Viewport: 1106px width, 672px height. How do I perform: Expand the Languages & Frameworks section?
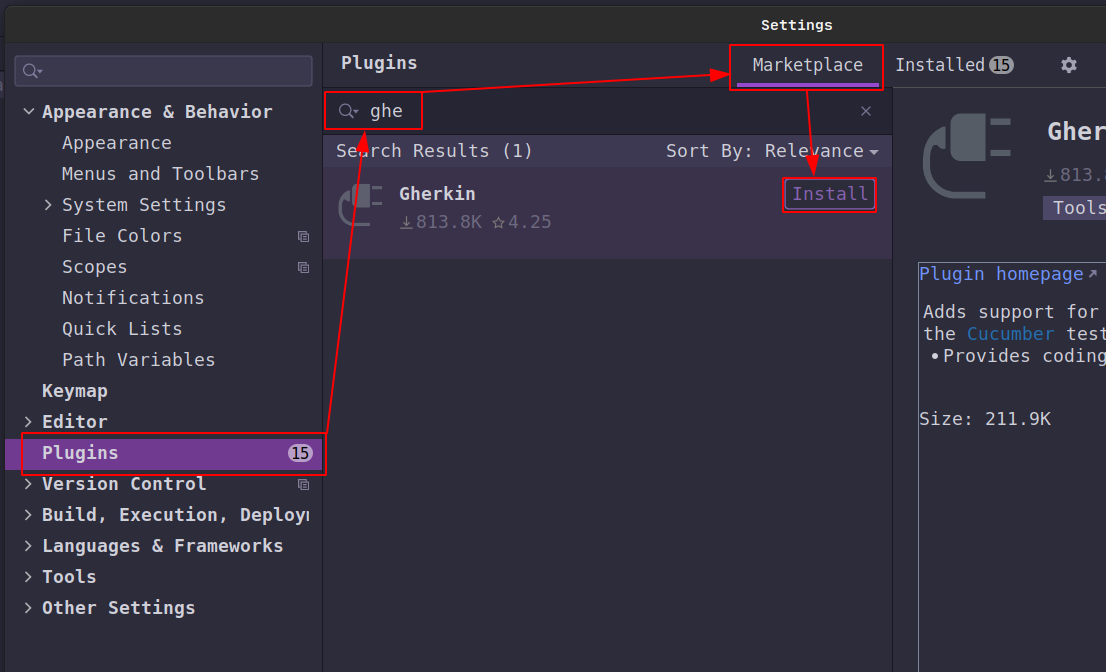[29, 546]
